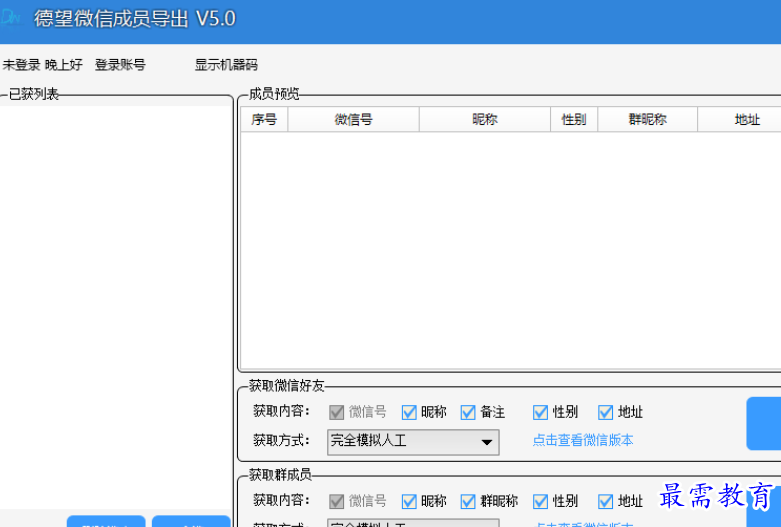The image size is (781, 527).
Task: Uncheck the 群昵称 checkbox under 获取群成员
Action: [x=468, y=501]
